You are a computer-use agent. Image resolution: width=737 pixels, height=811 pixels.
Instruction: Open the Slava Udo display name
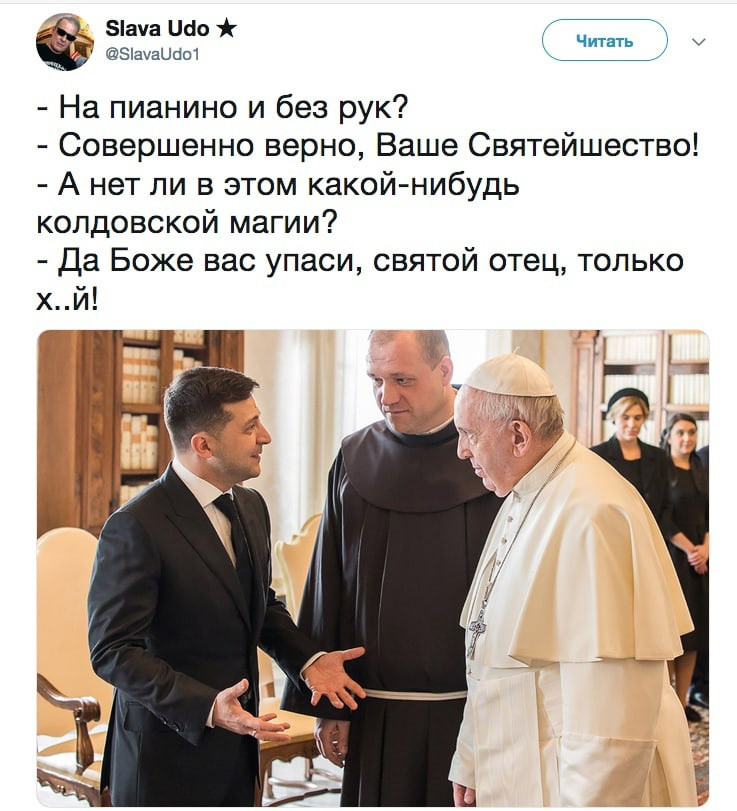point(157,28)
